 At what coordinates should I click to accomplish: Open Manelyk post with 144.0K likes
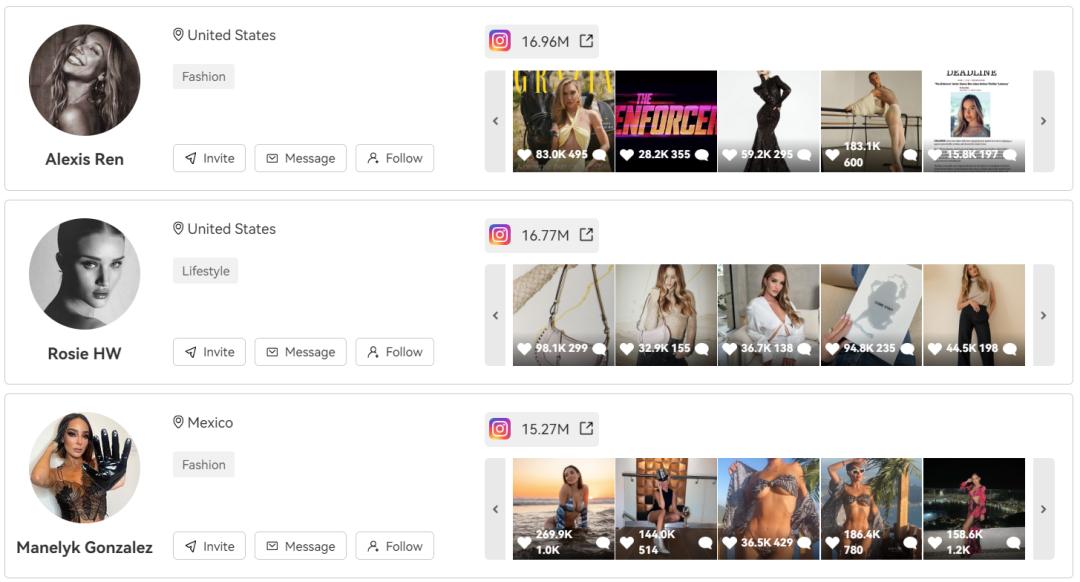coord(666,509)
